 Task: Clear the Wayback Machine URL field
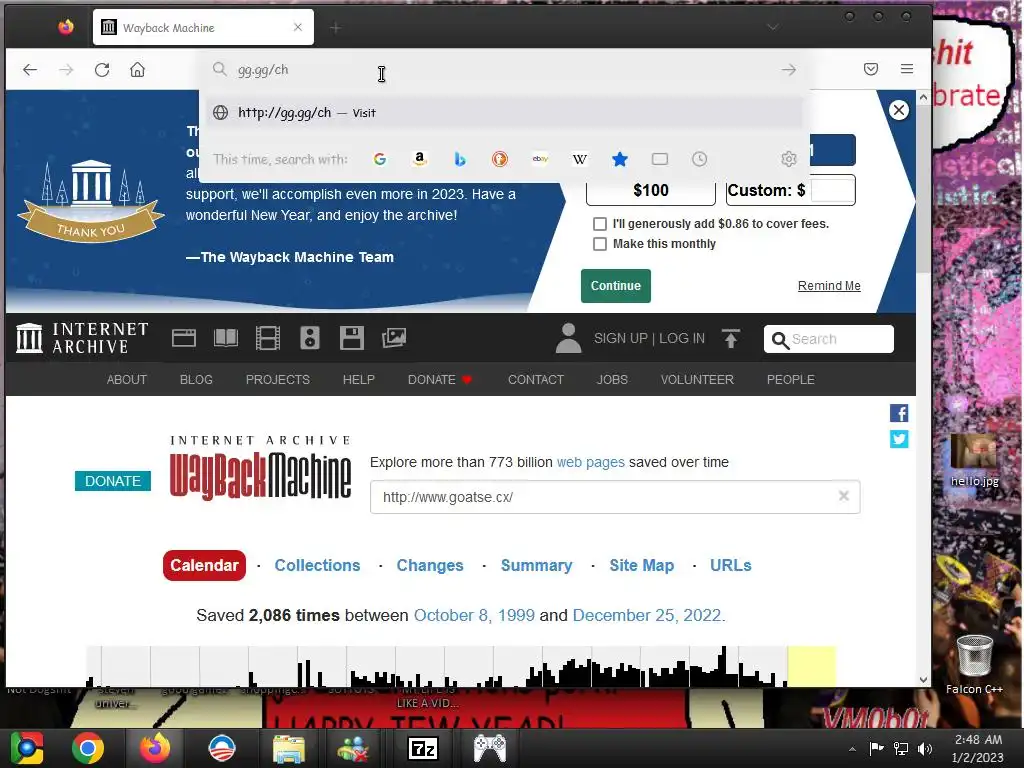[x=844, y=496]
